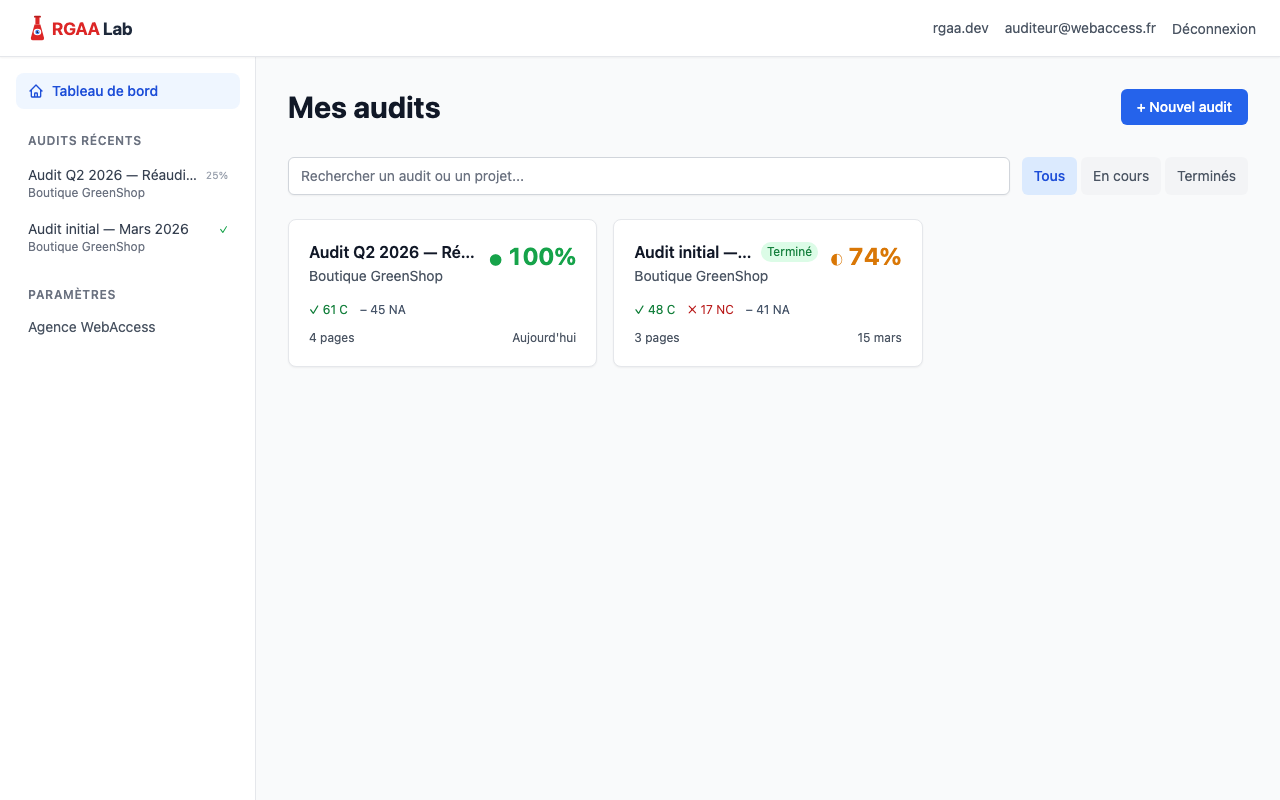Click the orange half-circle indicator near 74%
The height and width of the screenshot is (800, 1280).
coord(836,257)
